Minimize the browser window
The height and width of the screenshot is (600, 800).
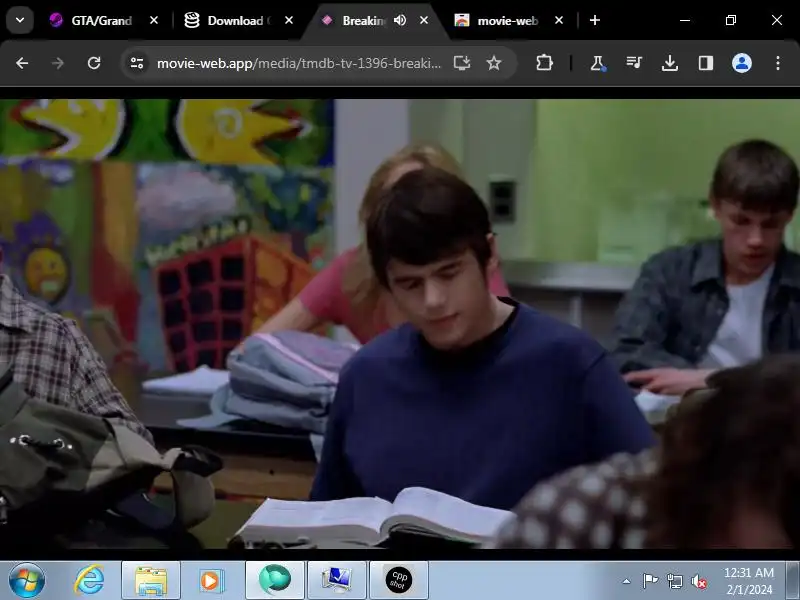685,20
